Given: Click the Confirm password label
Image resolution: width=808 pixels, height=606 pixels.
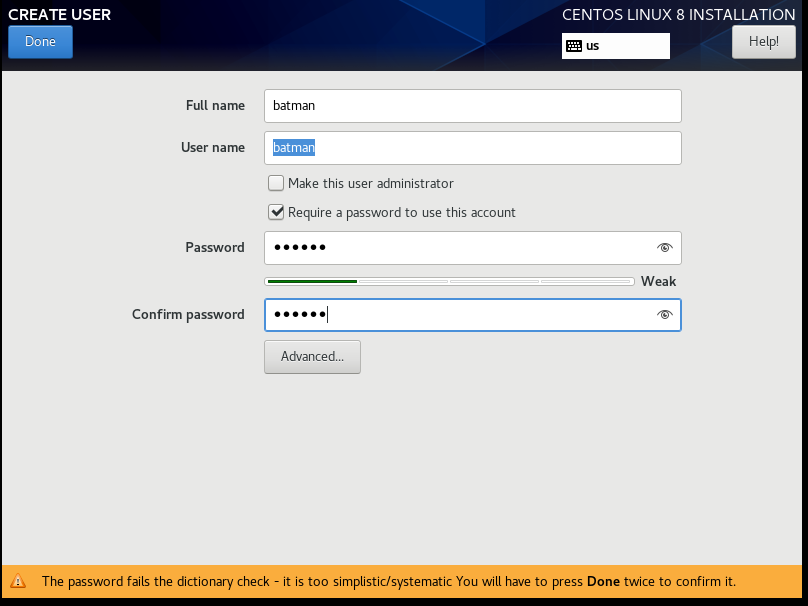Looking at the screenshot, I should 188,314.
